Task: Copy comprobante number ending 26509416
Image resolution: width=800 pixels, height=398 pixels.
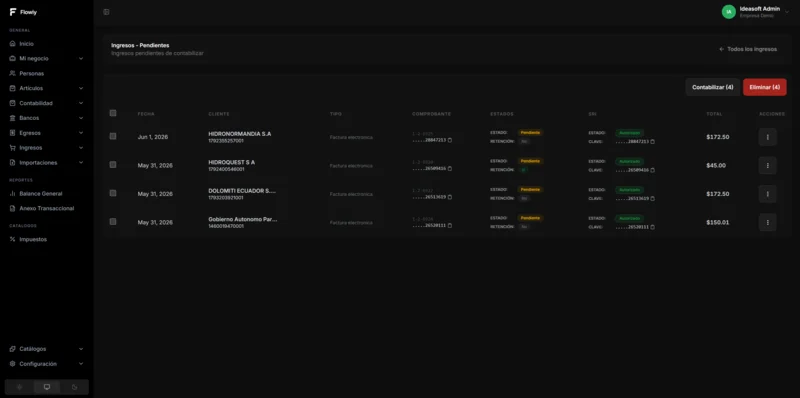Action: 450,168
